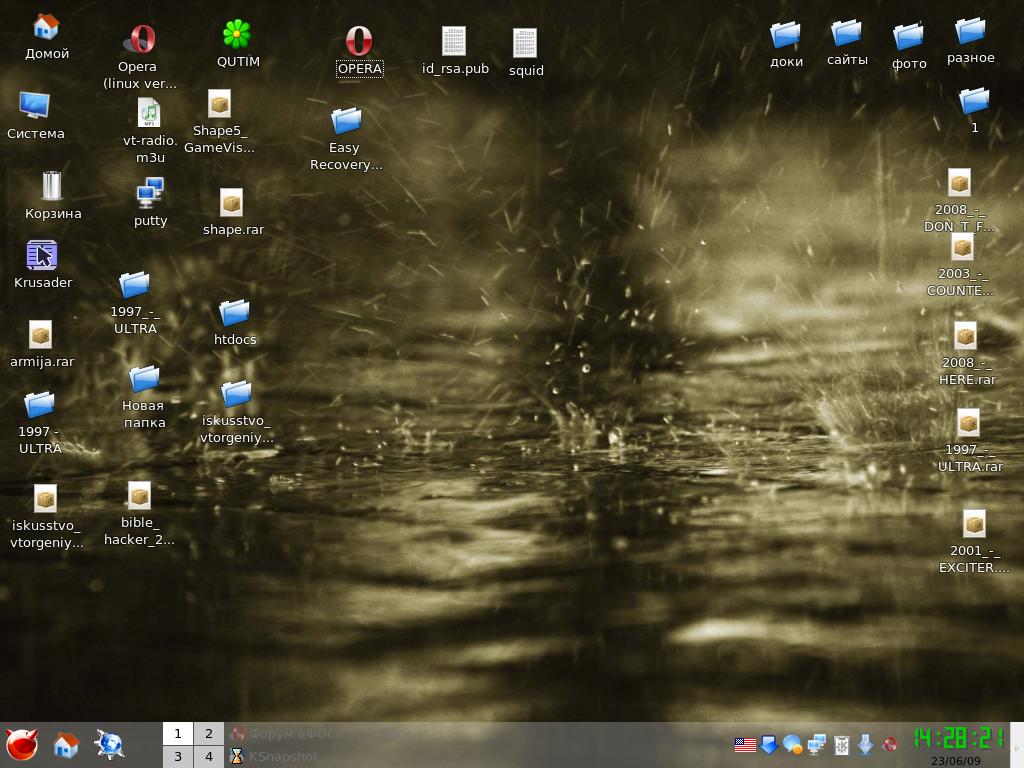Open the Krusader file manager icon
The height and width of the screenshot is (768, 1024).
(x=42, y=256)
